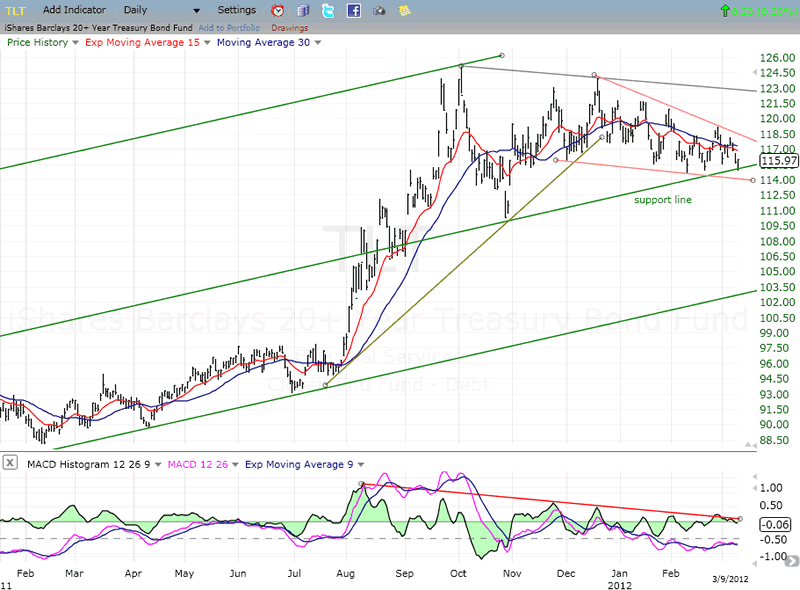Open the Settings menu

point(237,9)
